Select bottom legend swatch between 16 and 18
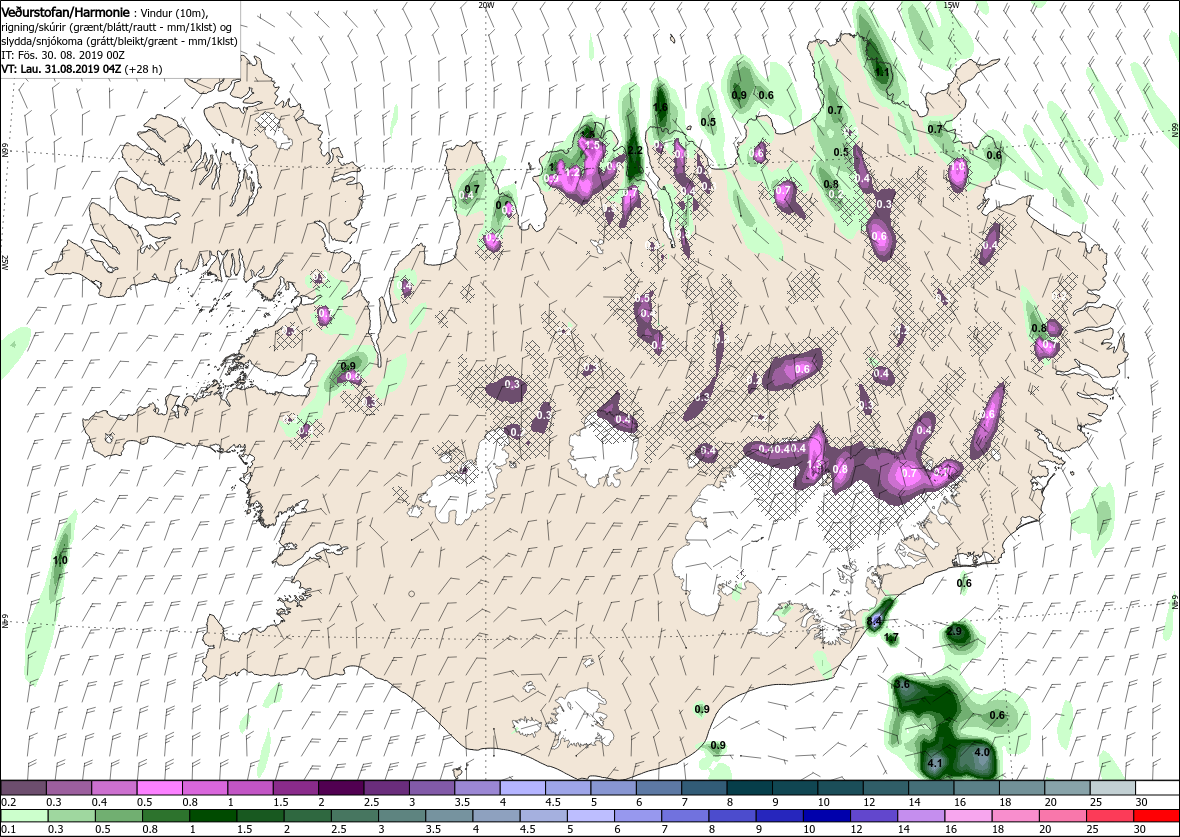The image size is (1180, 837). (967, 815)
